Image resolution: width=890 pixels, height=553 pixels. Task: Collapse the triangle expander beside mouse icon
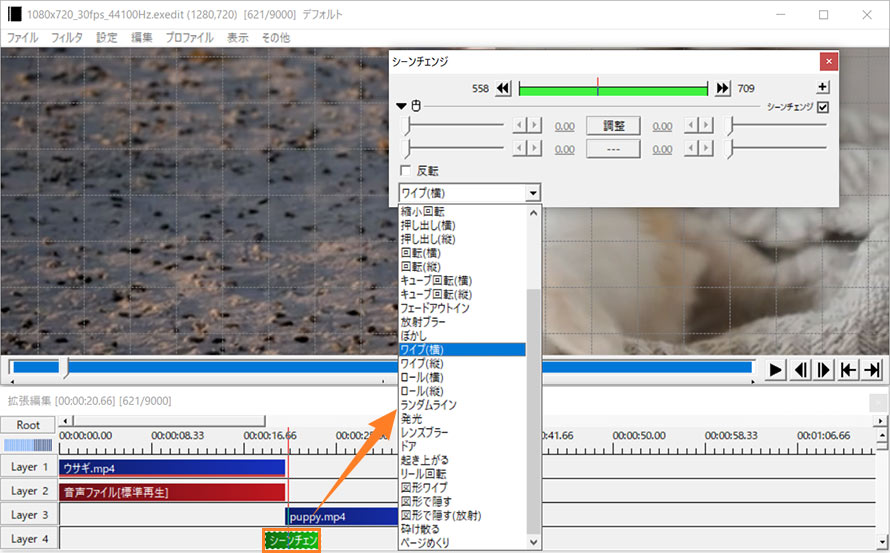coord(401,106)
